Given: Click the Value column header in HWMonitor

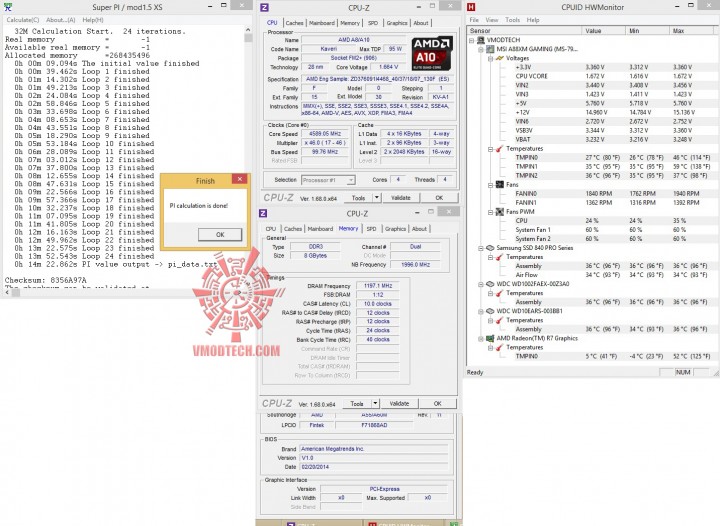Looking at the screenshot, I should [603, 31].
